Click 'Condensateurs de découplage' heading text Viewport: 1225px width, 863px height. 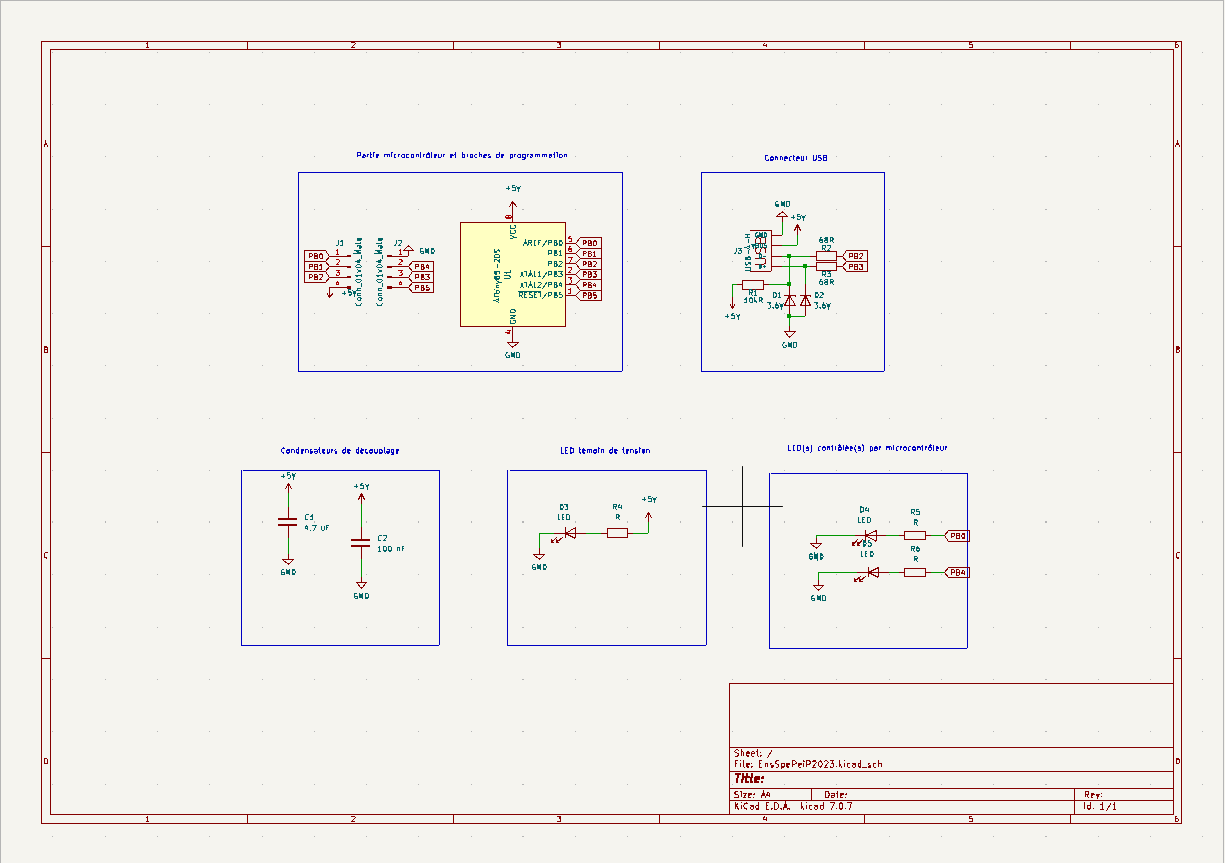click(x=340, y=451)
